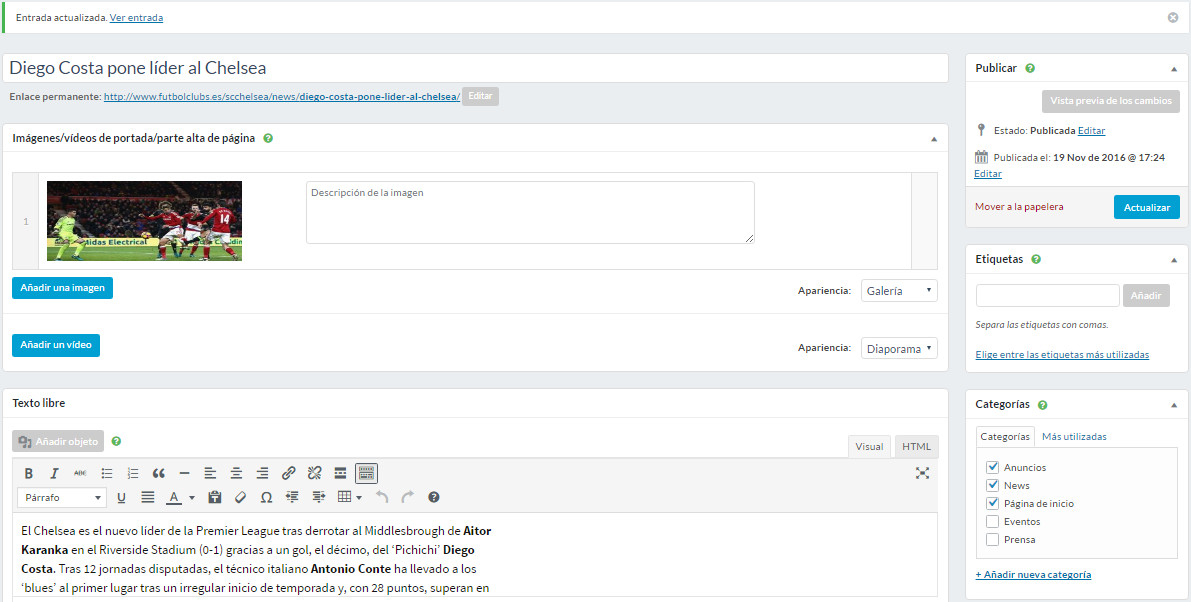Screen dimensions: 1191x602
Task: Open the Diaporama appearance dropdown
Action: (899, 348)
